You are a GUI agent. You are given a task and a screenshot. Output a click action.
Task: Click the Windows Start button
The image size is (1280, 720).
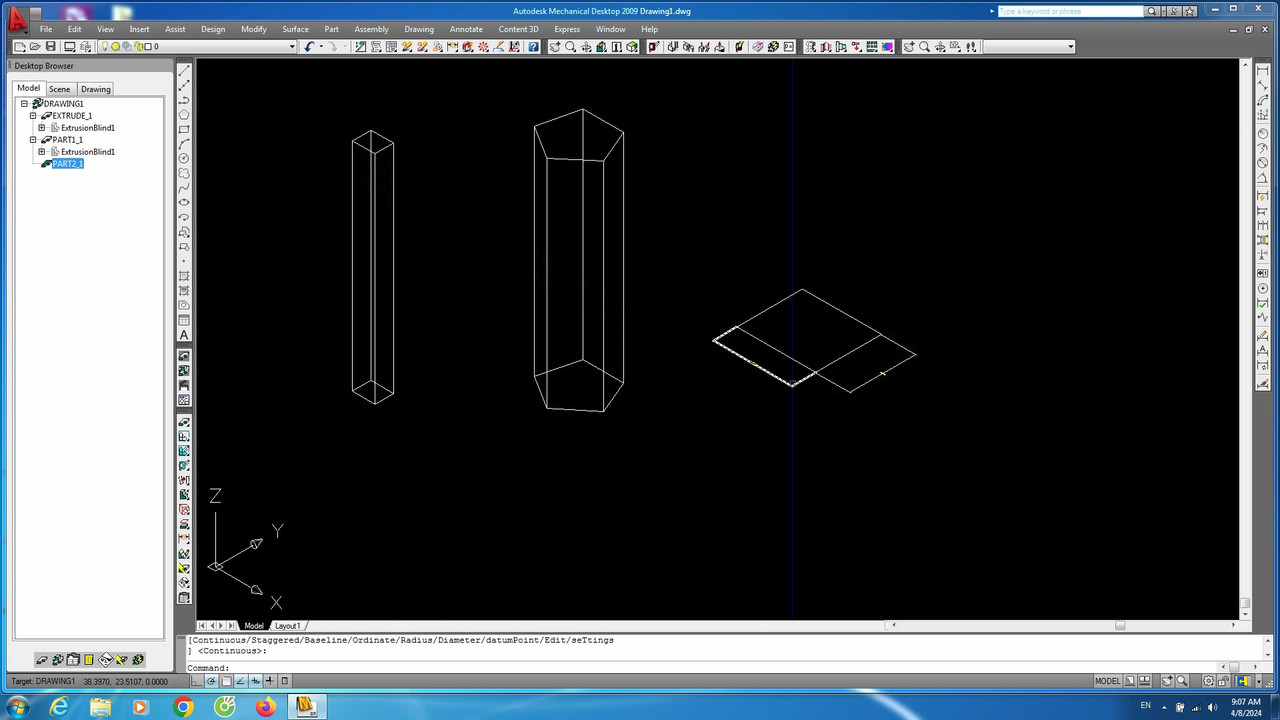17,707
